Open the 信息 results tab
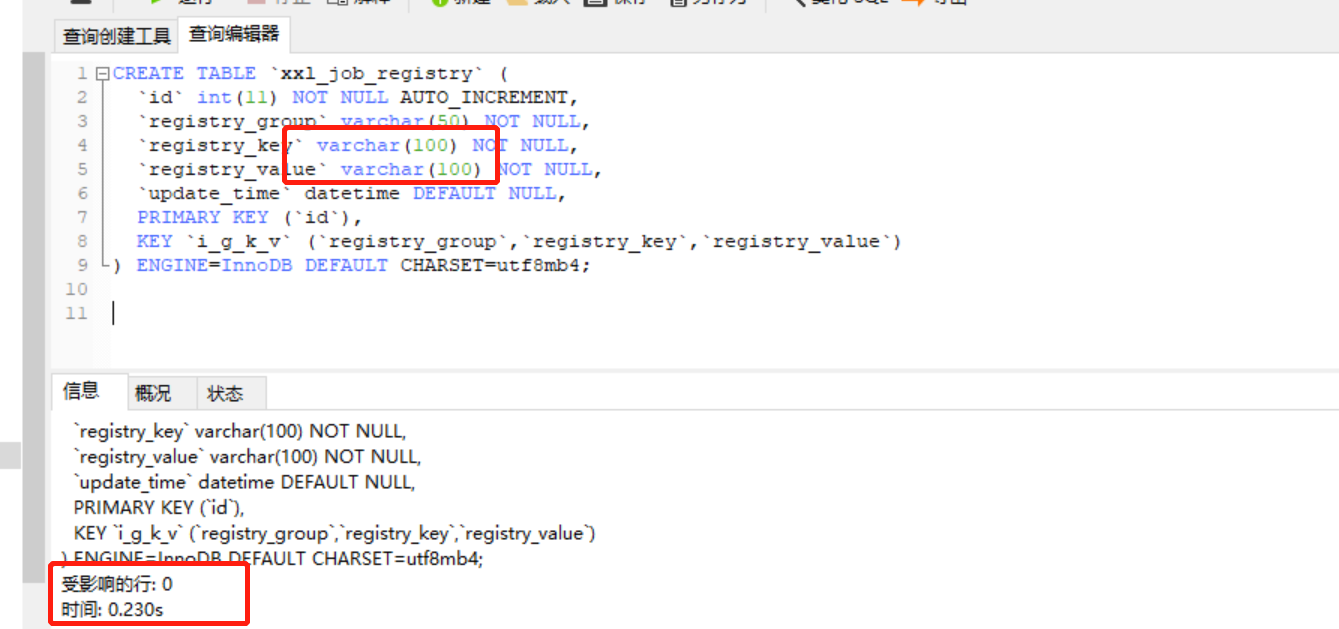Viewport: 1339px width, 629px height. point(82,392)
